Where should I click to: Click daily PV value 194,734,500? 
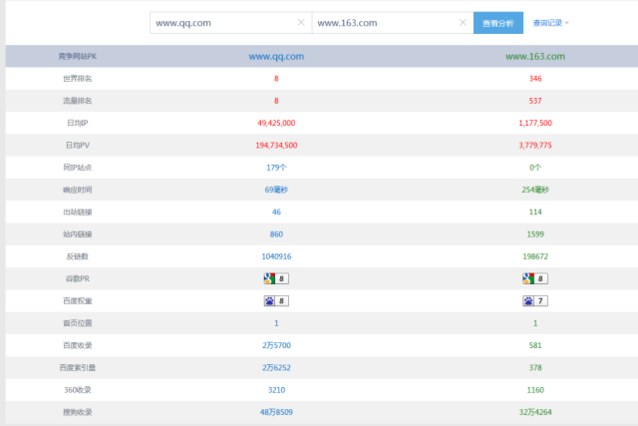(x=276, y=145)
